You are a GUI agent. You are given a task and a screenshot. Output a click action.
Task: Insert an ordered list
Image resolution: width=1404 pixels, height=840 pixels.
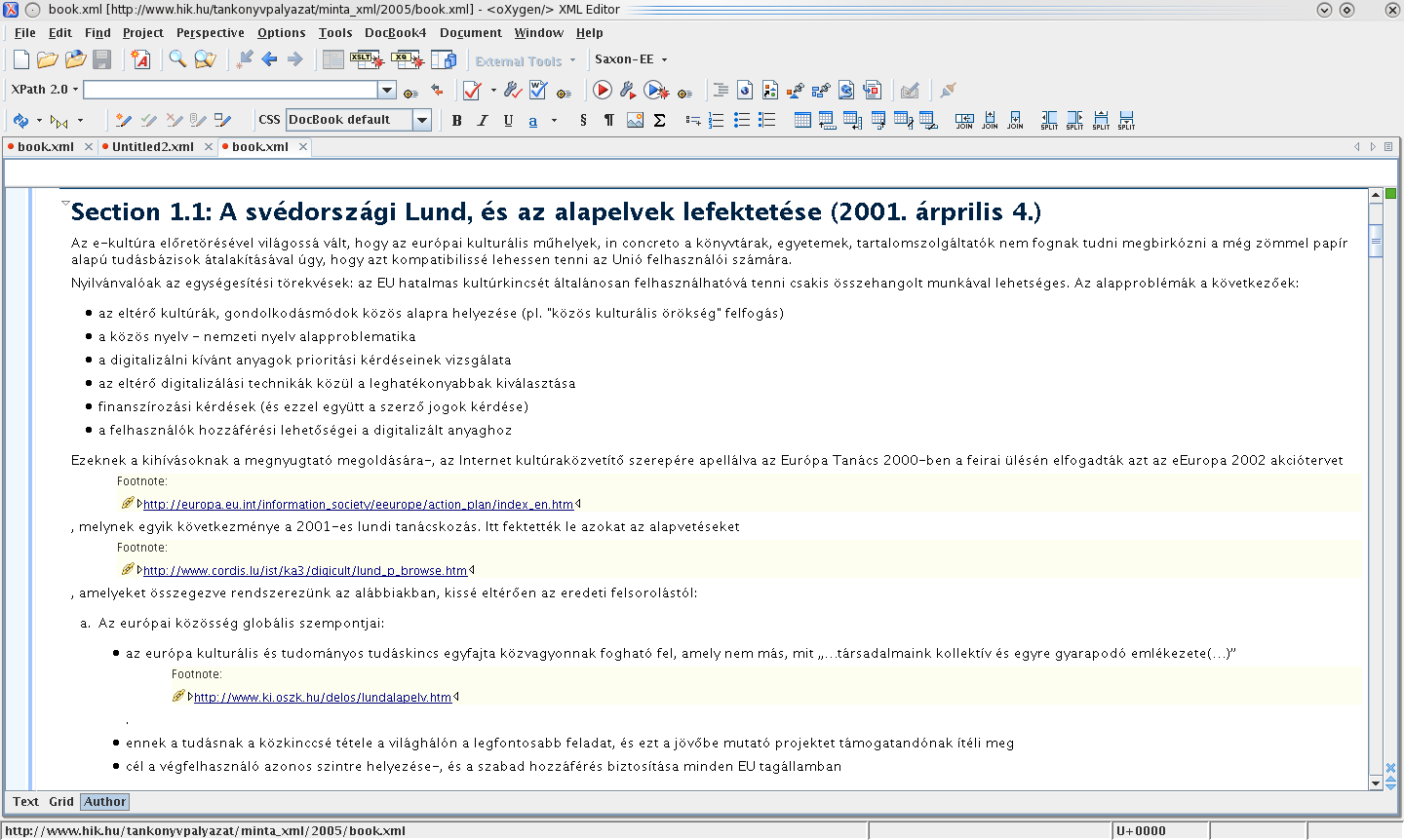click(717, 121)
